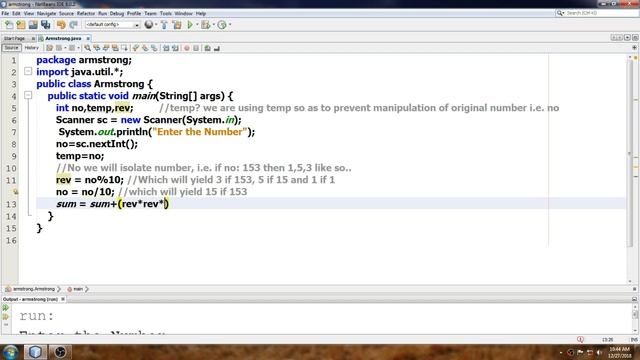Viewport: 640px width, 360px height.
Task: Click line 13 sum statement in editor
Action: (x=112, y=204)
